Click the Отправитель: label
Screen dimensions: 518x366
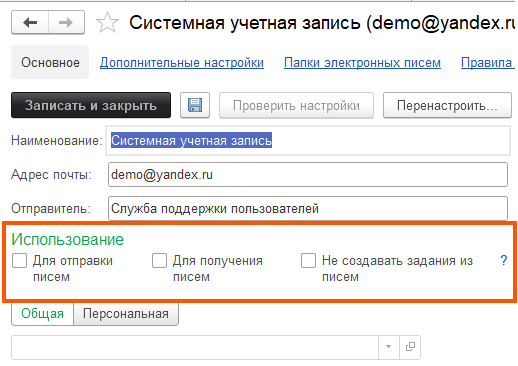(x=51, y=208)
